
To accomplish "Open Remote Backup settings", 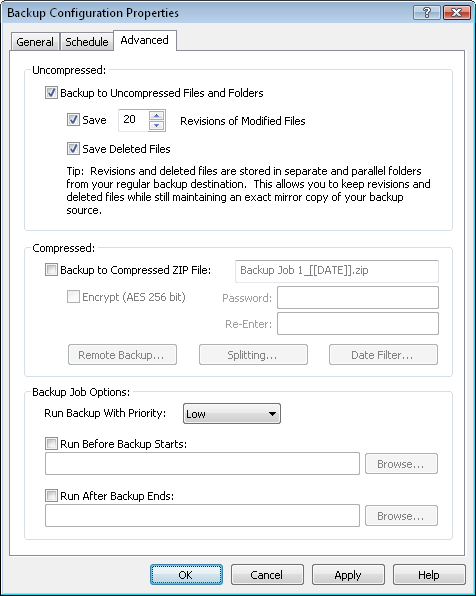I will point(122,355).
